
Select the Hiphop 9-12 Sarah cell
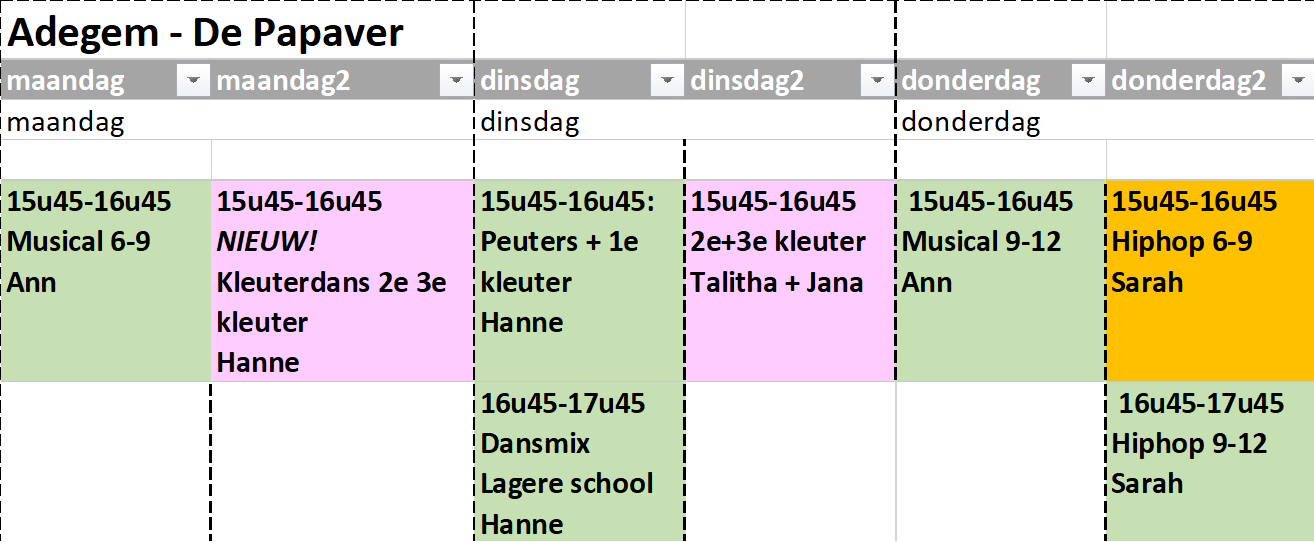click(x=1210, y=462)
